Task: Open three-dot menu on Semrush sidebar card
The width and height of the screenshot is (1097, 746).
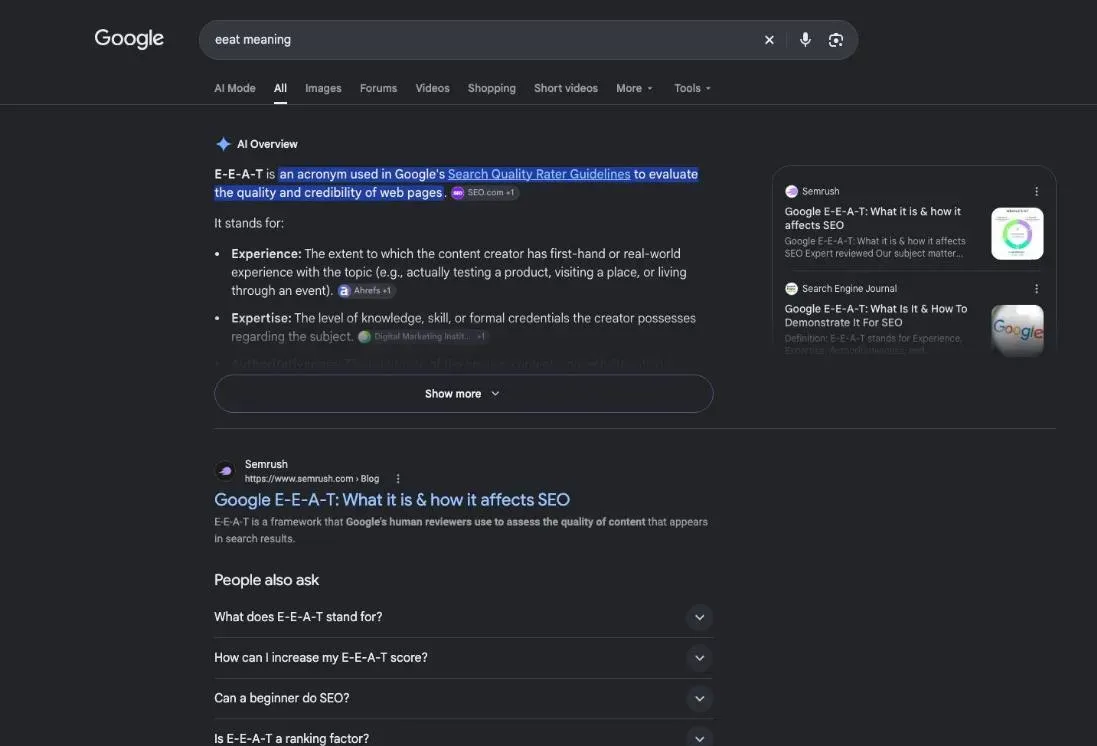Action: click(x=1036, y=191)
